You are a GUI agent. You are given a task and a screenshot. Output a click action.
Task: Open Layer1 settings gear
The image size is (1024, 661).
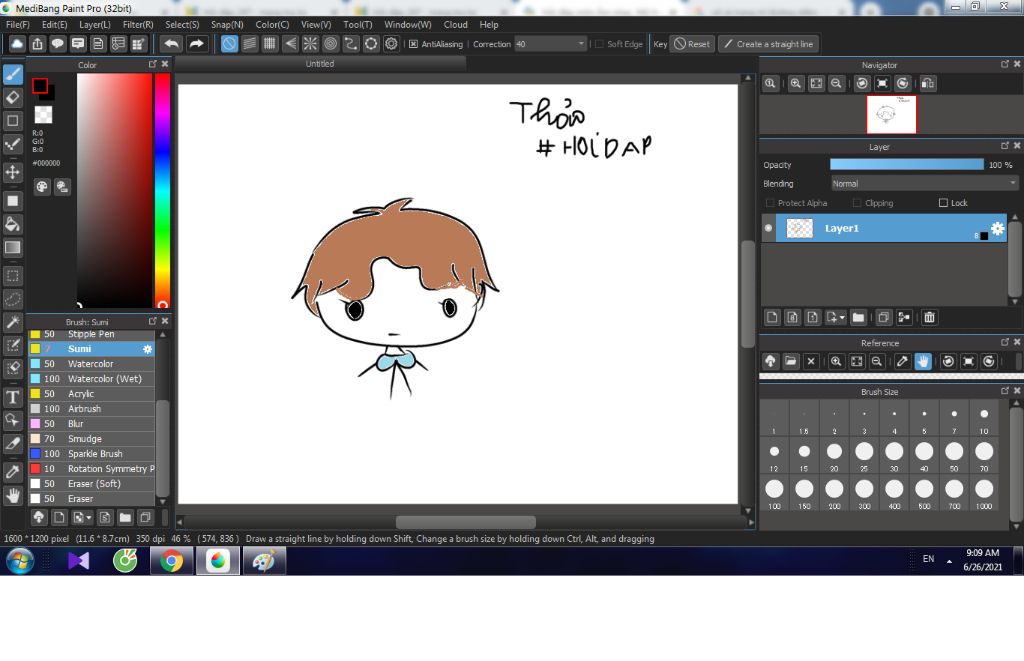[997, 228]
